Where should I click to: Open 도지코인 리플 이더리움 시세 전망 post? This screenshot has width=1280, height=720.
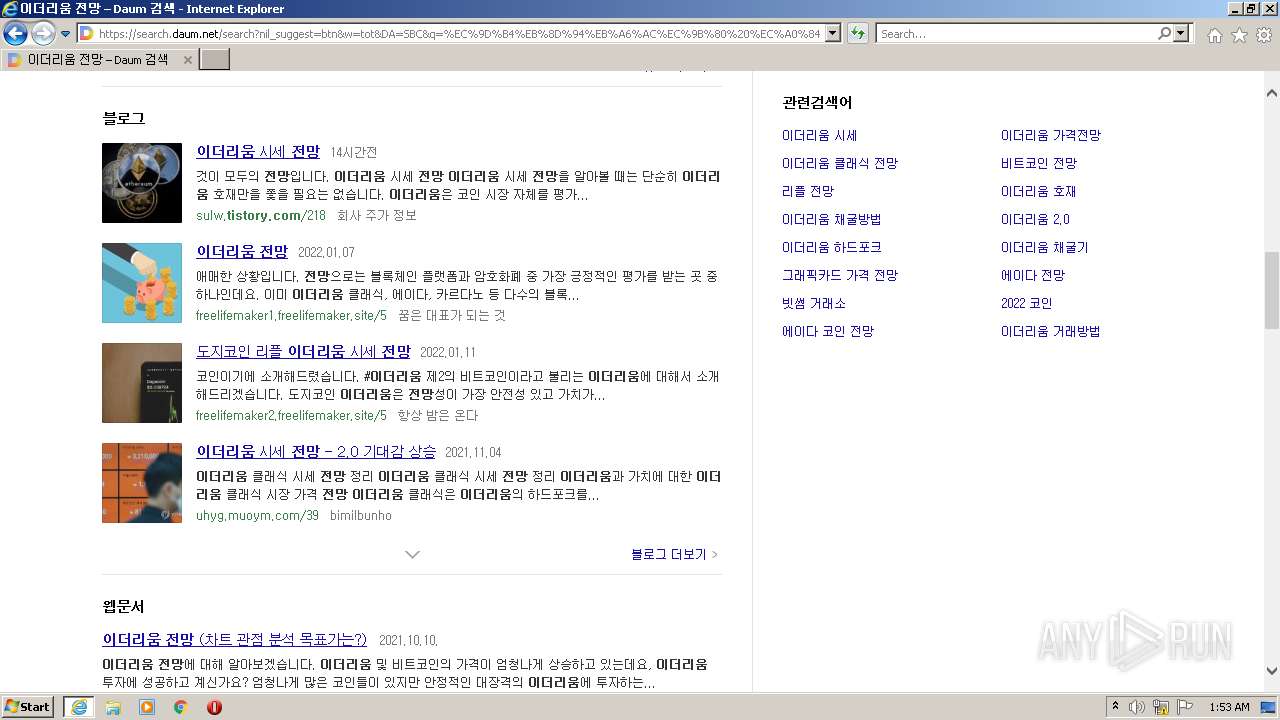tap(303, 352)
